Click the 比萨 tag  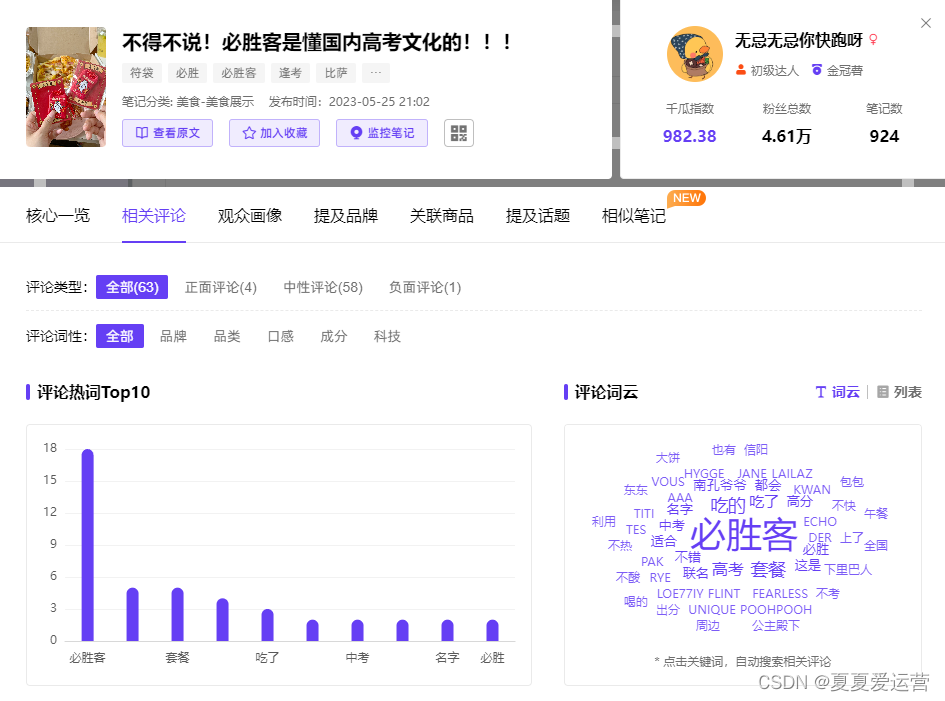336,73
